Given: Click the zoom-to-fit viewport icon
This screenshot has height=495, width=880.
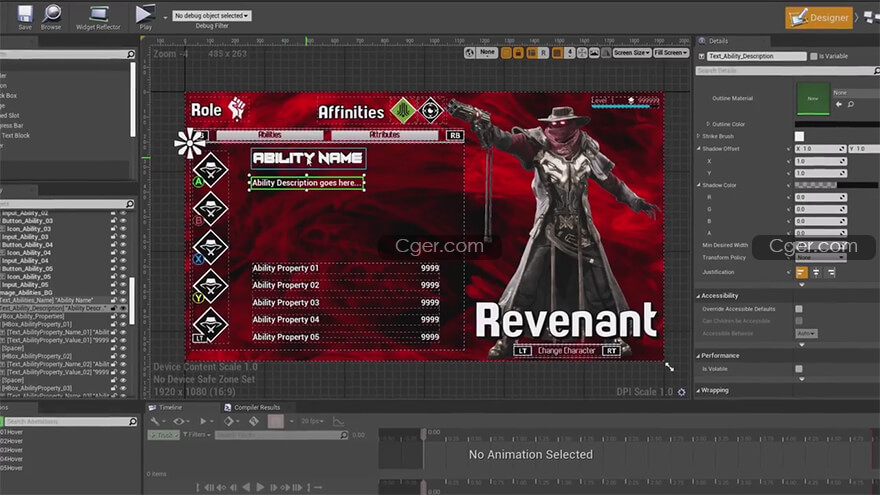Looking at the screenshot, I should [582, 53].
